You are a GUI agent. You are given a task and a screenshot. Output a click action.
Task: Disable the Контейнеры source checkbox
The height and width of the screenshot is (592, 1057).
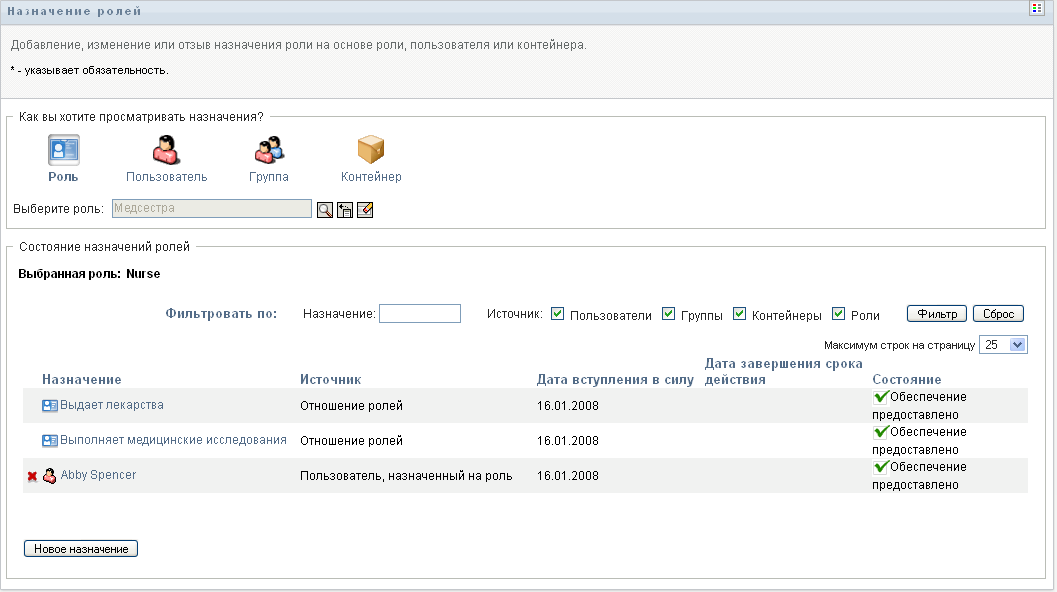[x=740, y=314]
